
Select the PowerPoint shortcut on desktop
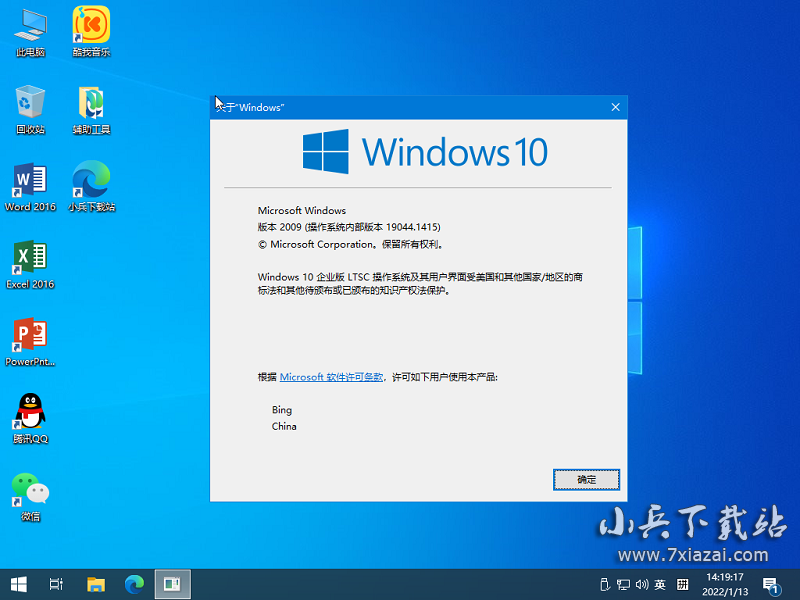(x=30, y=342)
